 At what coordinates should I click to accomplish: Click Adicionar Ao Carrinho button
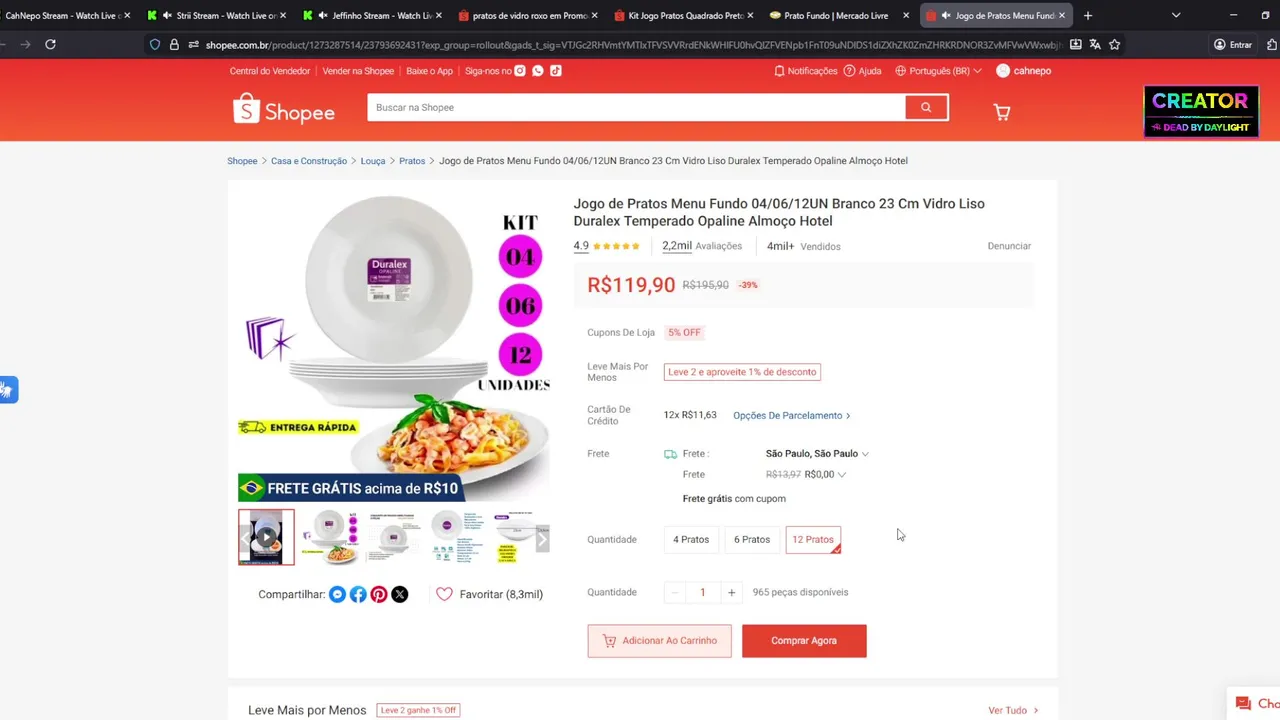[x=659, y=641]
